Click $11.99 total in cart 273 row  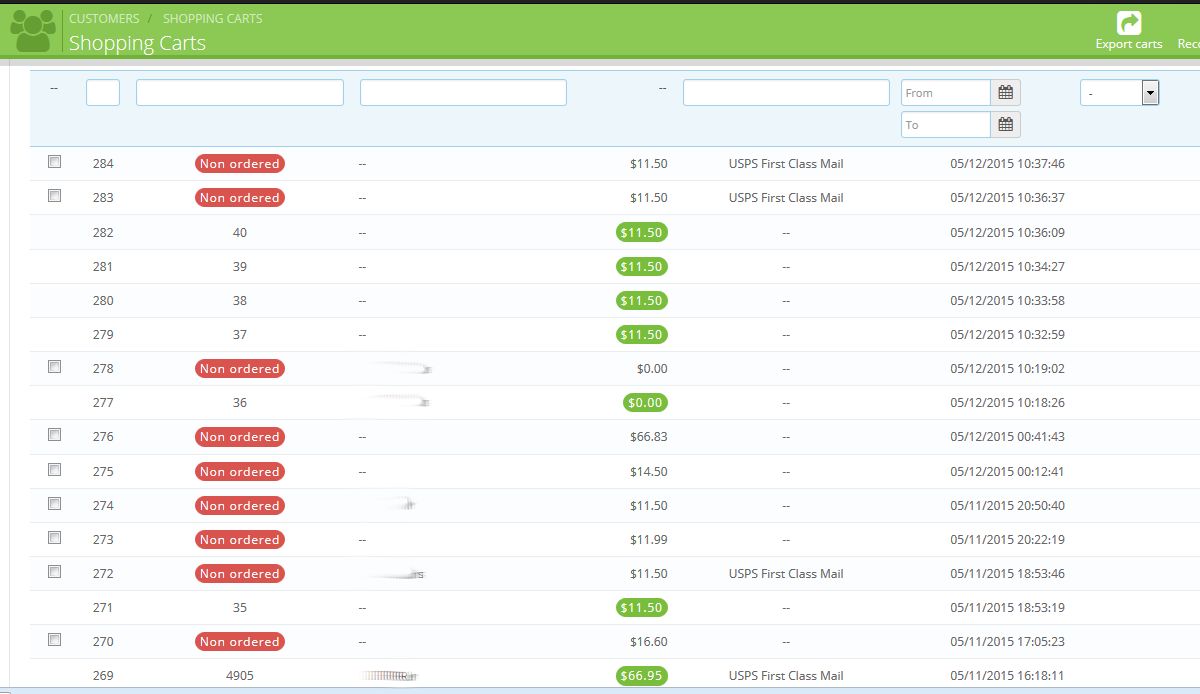[649, 540]
